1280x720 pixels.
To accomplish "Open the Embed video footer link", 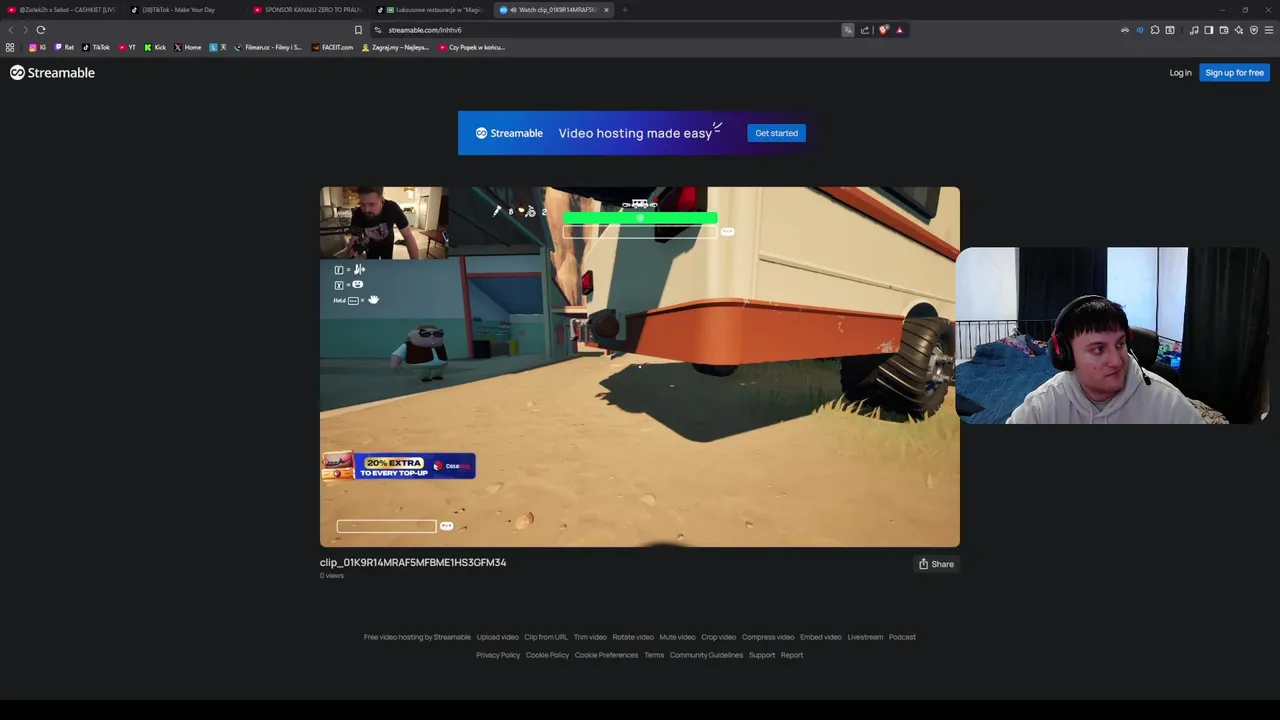I will [x=820, y=637].
